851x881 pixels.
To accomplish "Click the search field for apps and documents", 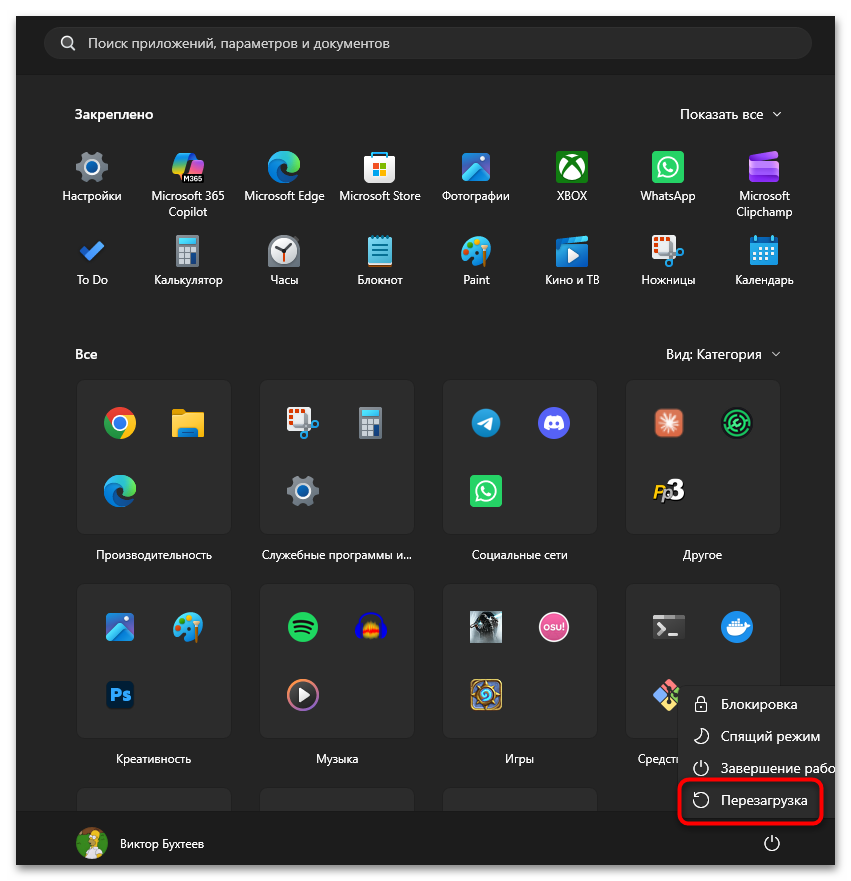I will 428,43.
